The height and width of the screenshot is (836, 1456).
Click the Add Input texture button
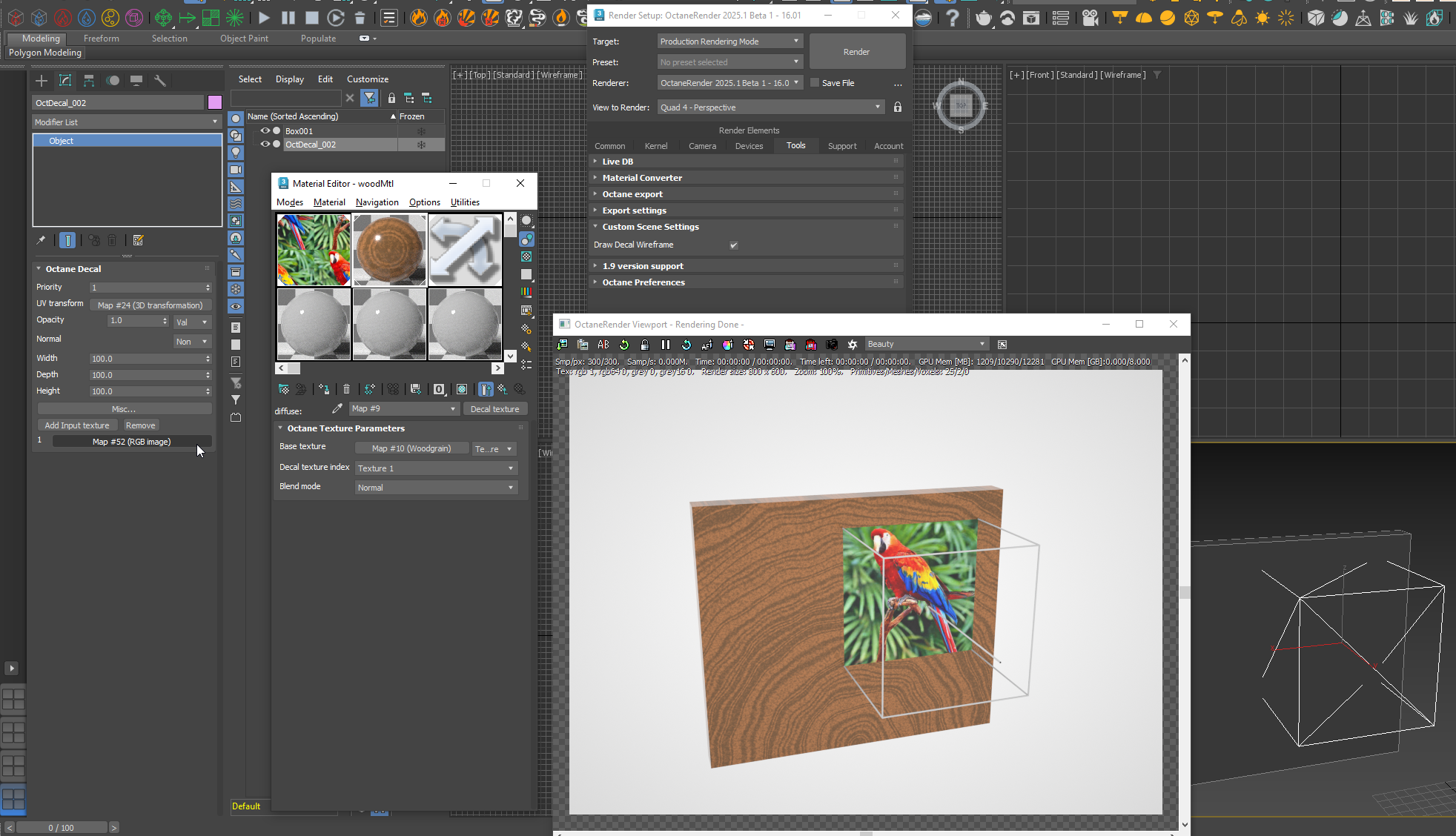[76, 425]
